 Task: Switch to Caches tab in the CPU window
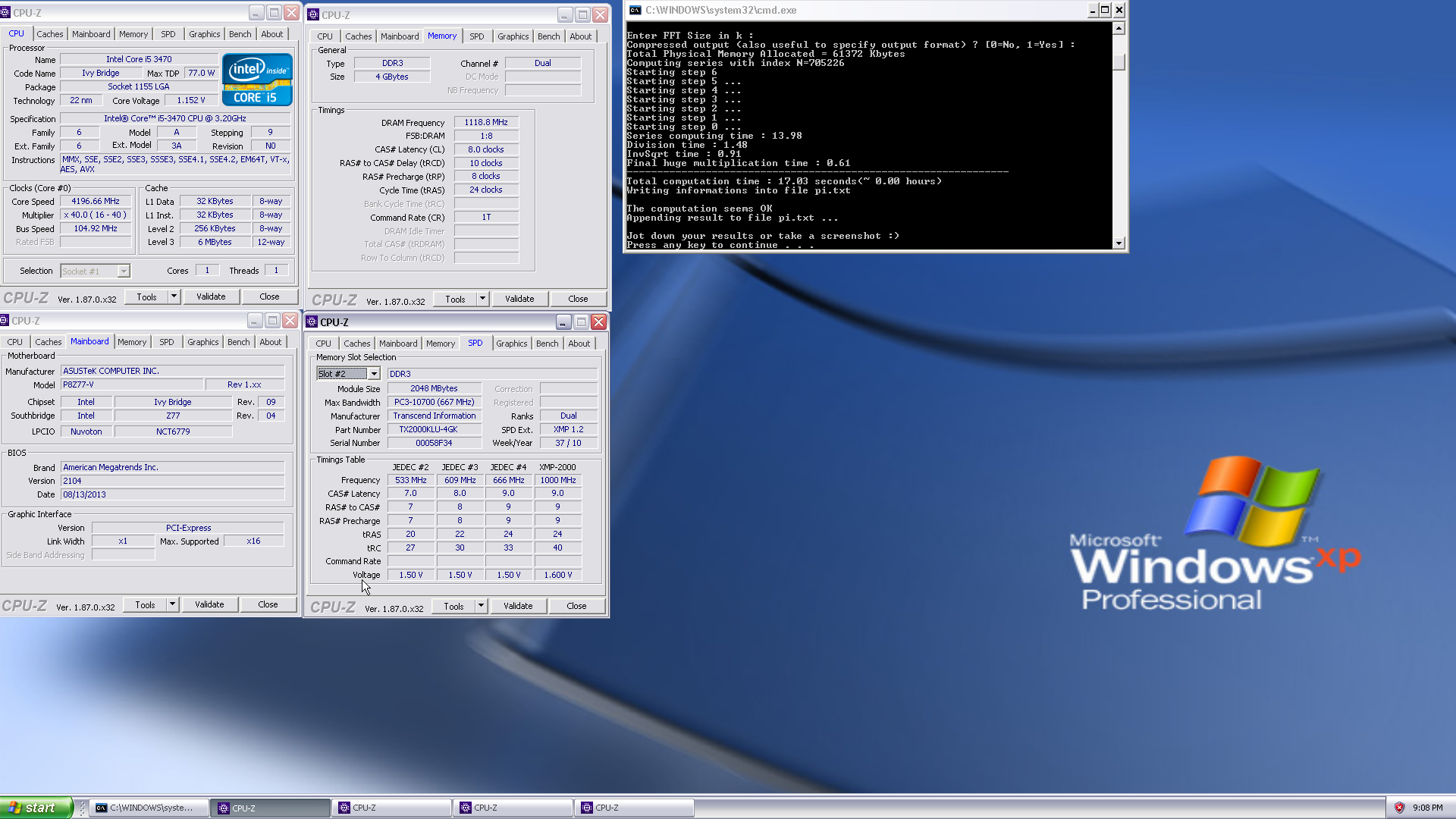click(x=50, y=34)
